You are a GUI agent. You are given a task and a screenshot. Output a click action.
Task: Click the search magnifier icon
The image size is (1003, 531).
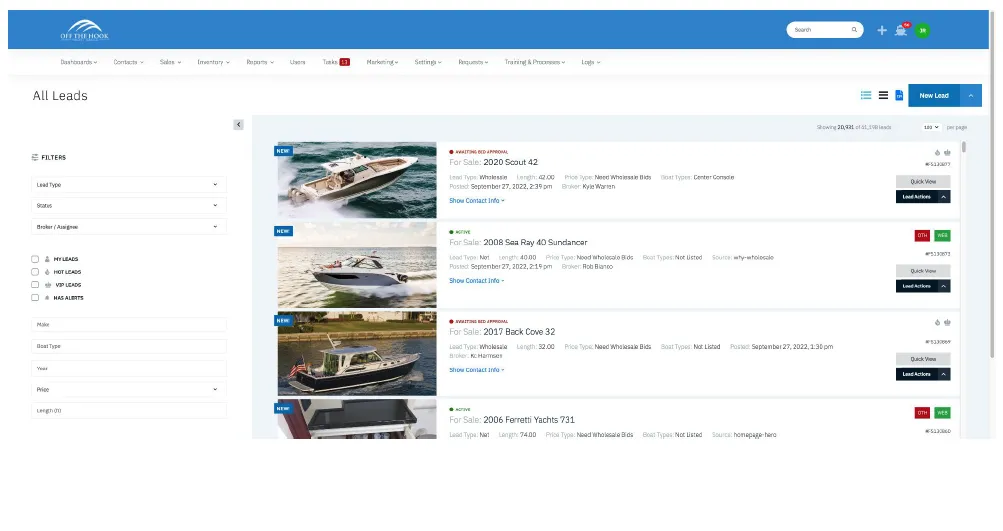click(854, 29)
